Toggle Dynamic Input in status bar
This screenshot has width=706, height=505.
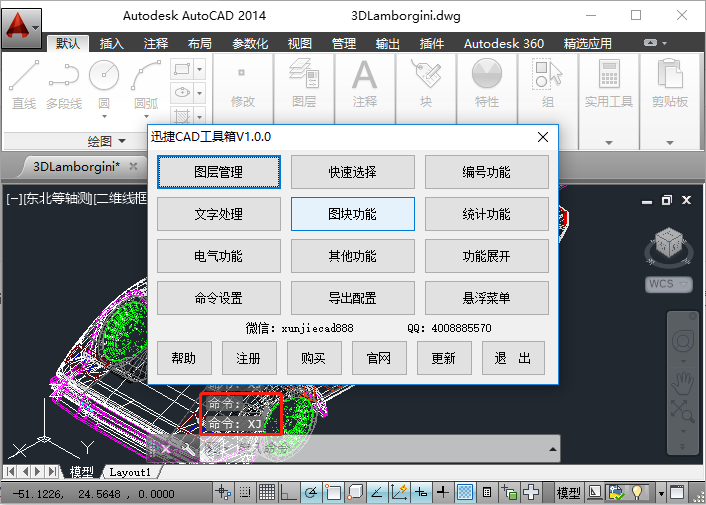coord(421,493)
